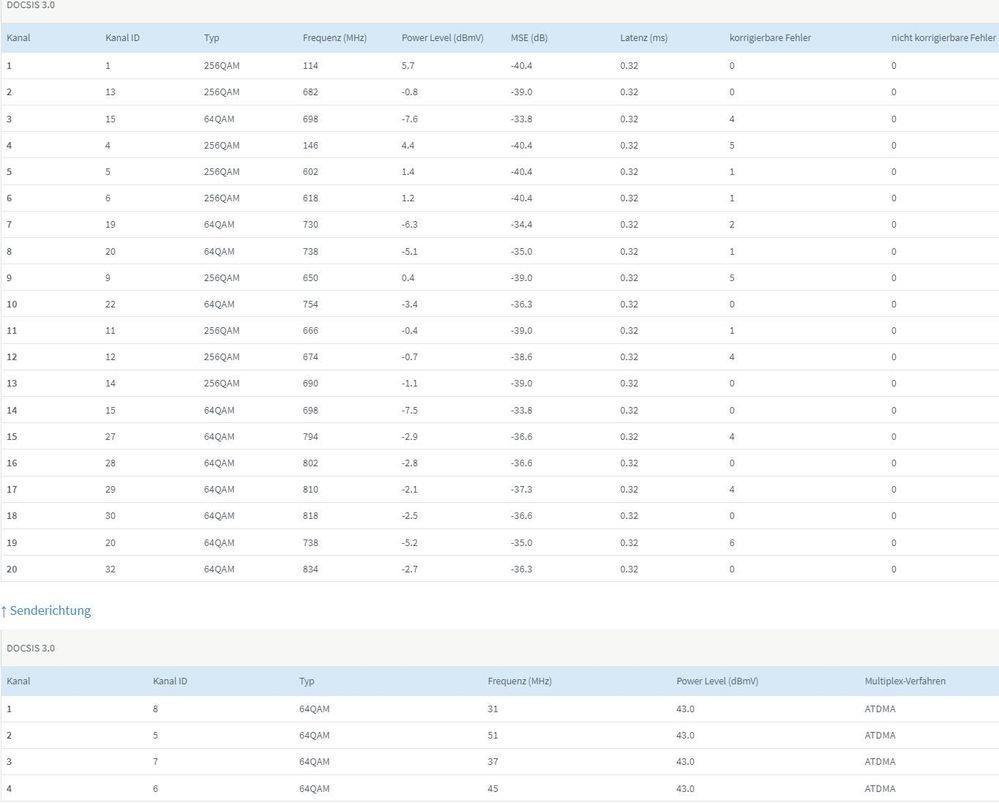Click 256QAM in the 114 MHz row

222,66
